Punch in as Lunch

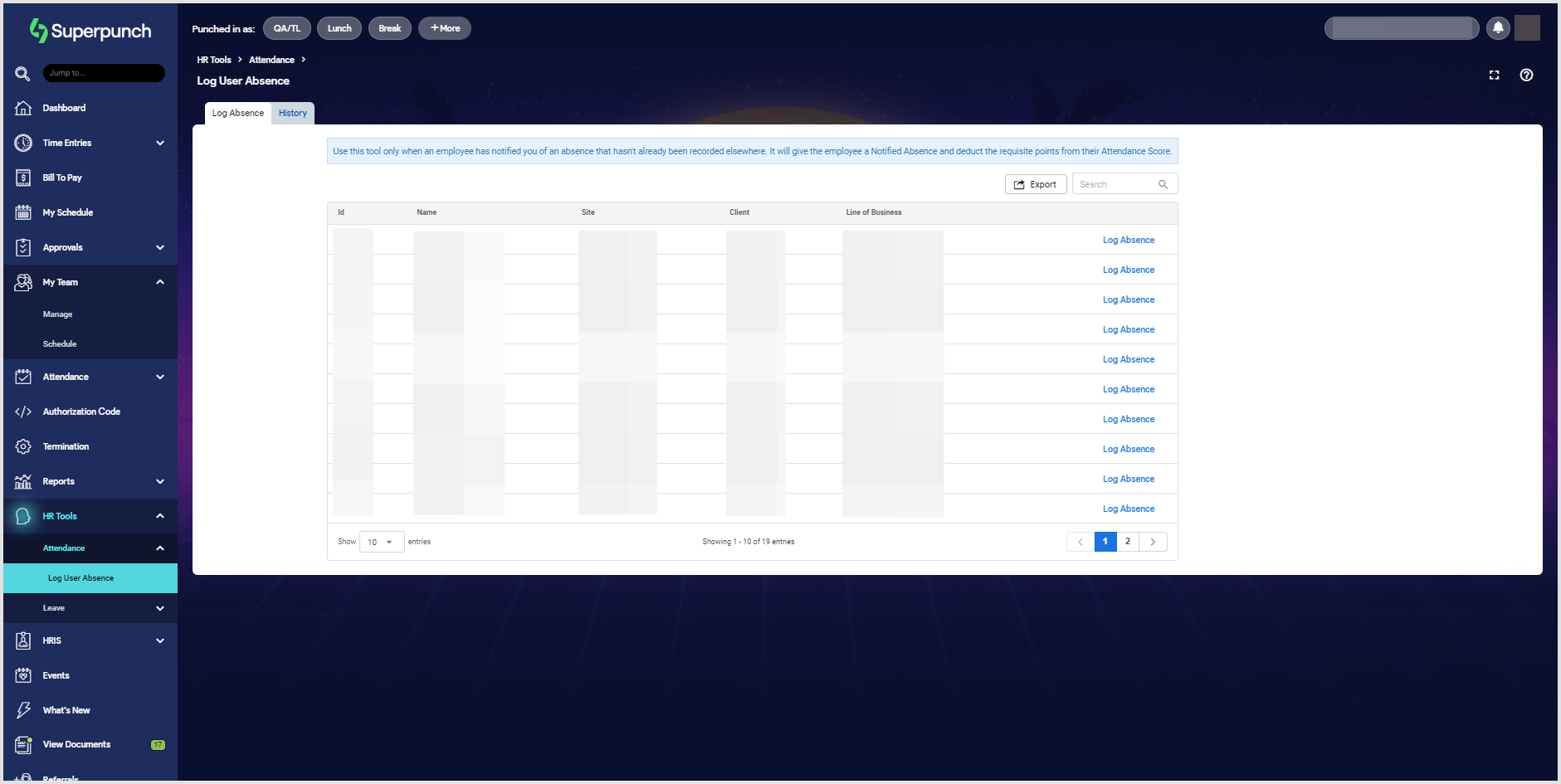point(339,28)
